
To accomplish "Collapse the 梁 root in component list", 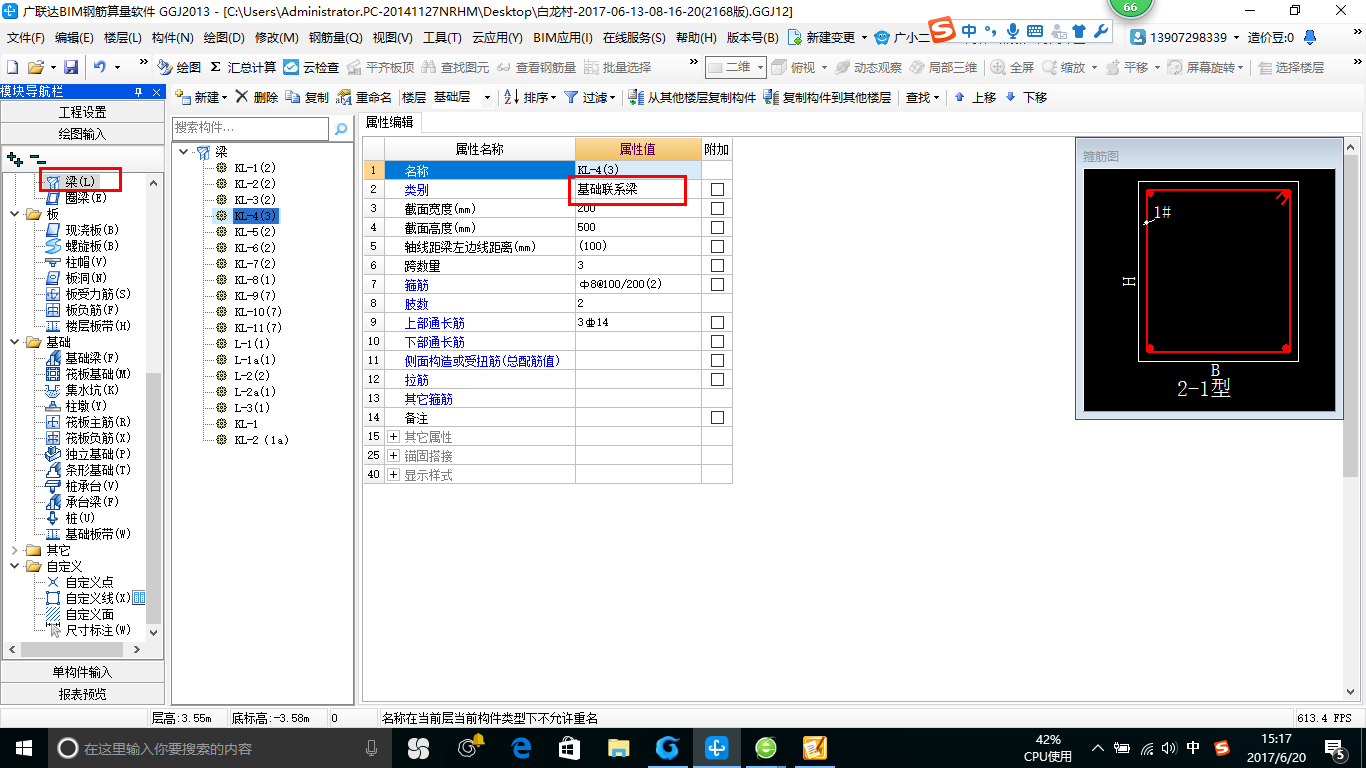I will tap(184, 152).
